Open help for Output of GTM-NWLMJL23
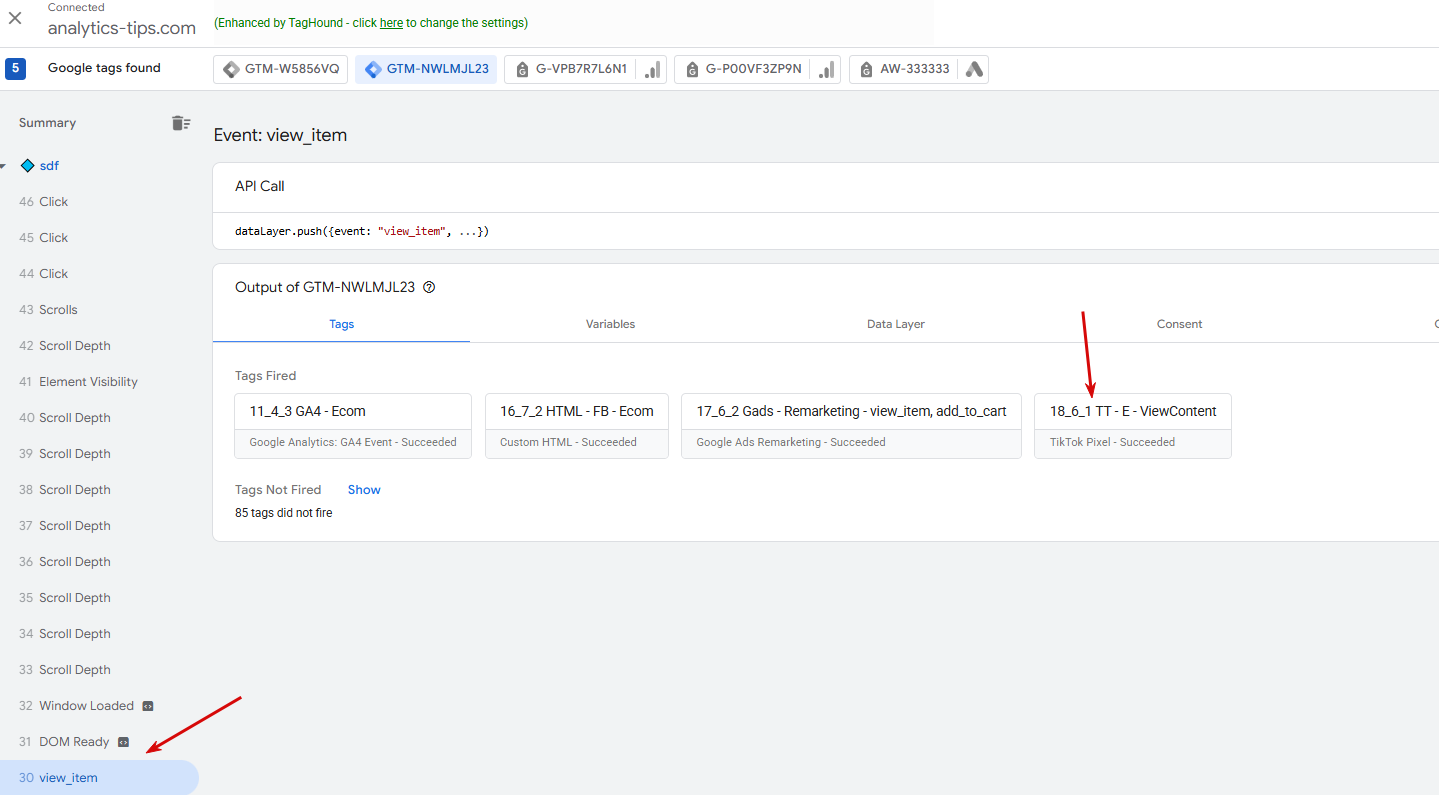Image resolution: width=1439 pixels, height=795 pixels. [429, 287]
